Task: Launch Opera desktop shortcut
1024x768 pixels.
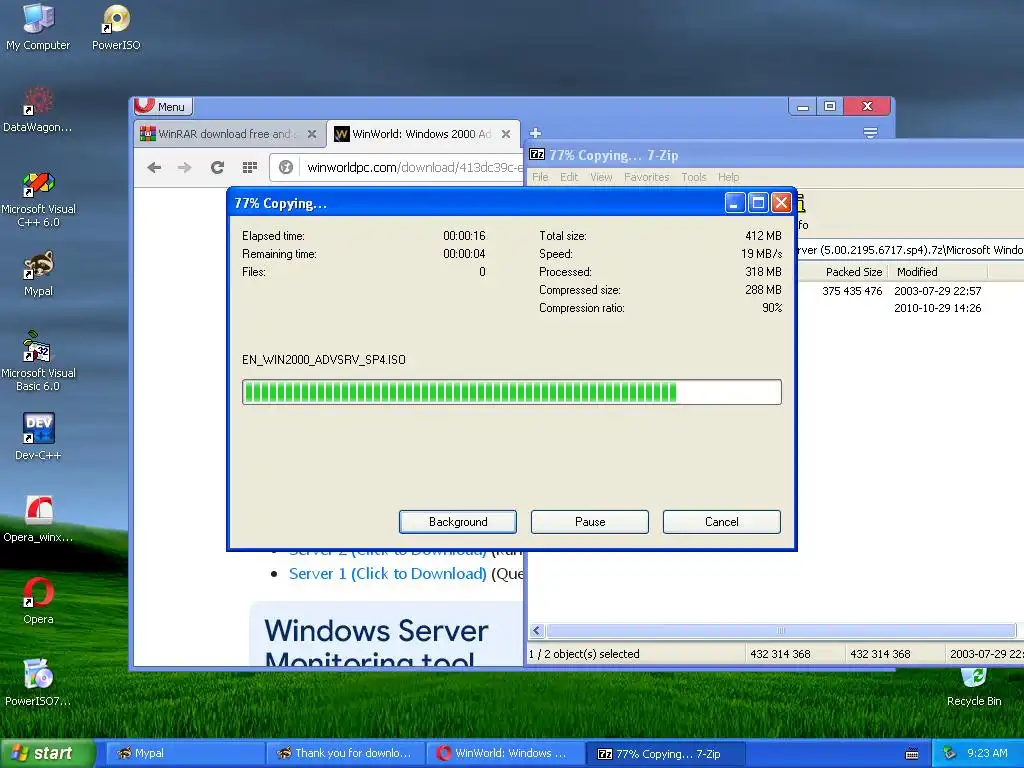Action: click(38, 601)
